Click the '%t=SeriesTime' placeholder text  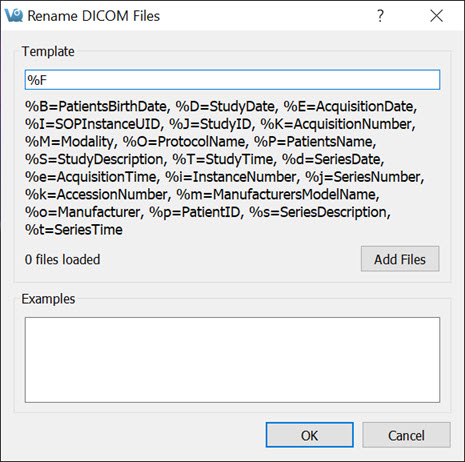(x=74, y=230)
